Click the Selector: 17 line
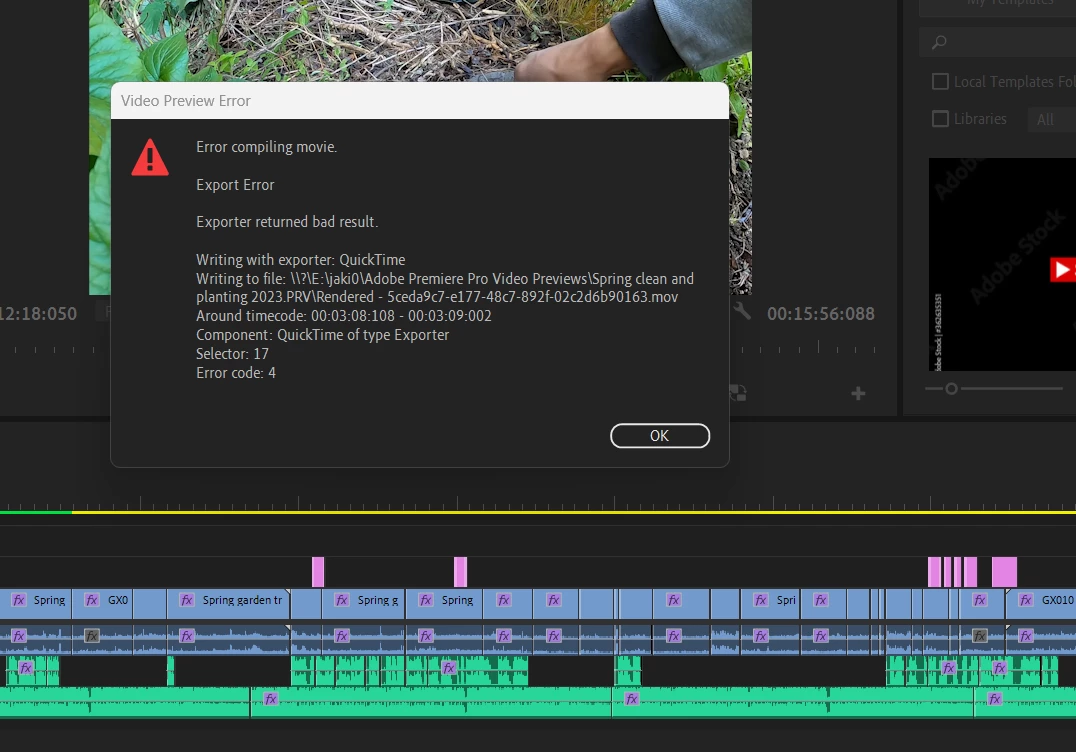The height and width of the screenshot is (752, 1076). tap(233, 354)
